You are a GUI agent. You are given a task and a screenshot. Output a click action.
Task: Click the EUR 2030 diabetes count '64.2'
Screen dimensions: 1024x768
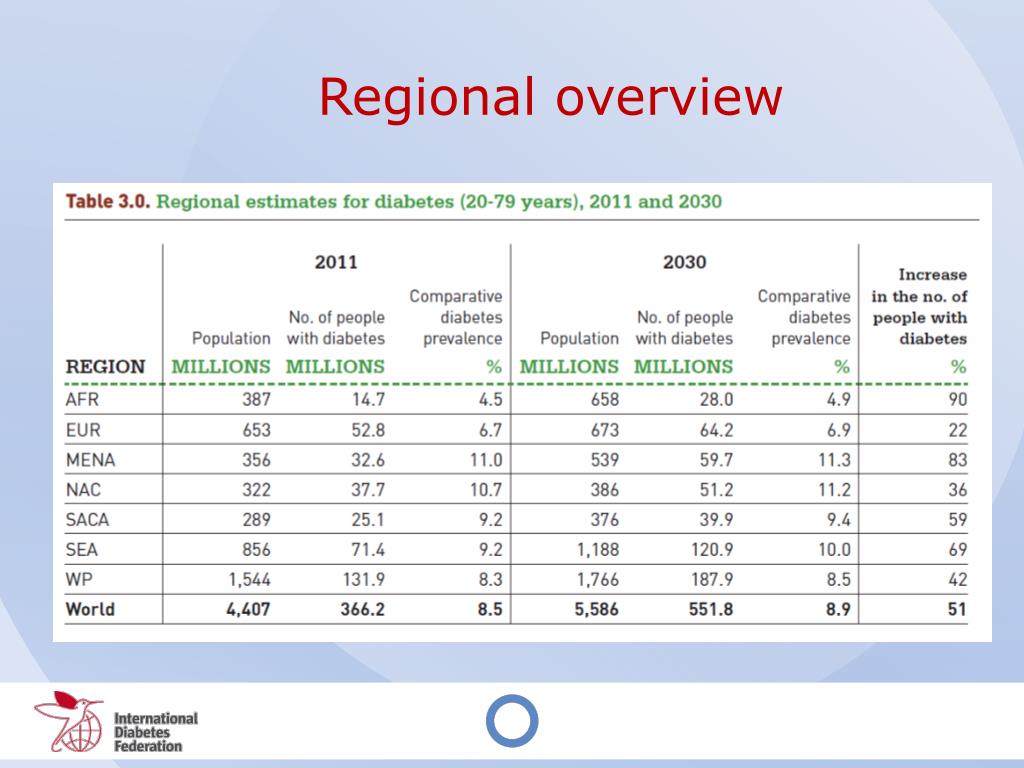[x=716, y=430]
